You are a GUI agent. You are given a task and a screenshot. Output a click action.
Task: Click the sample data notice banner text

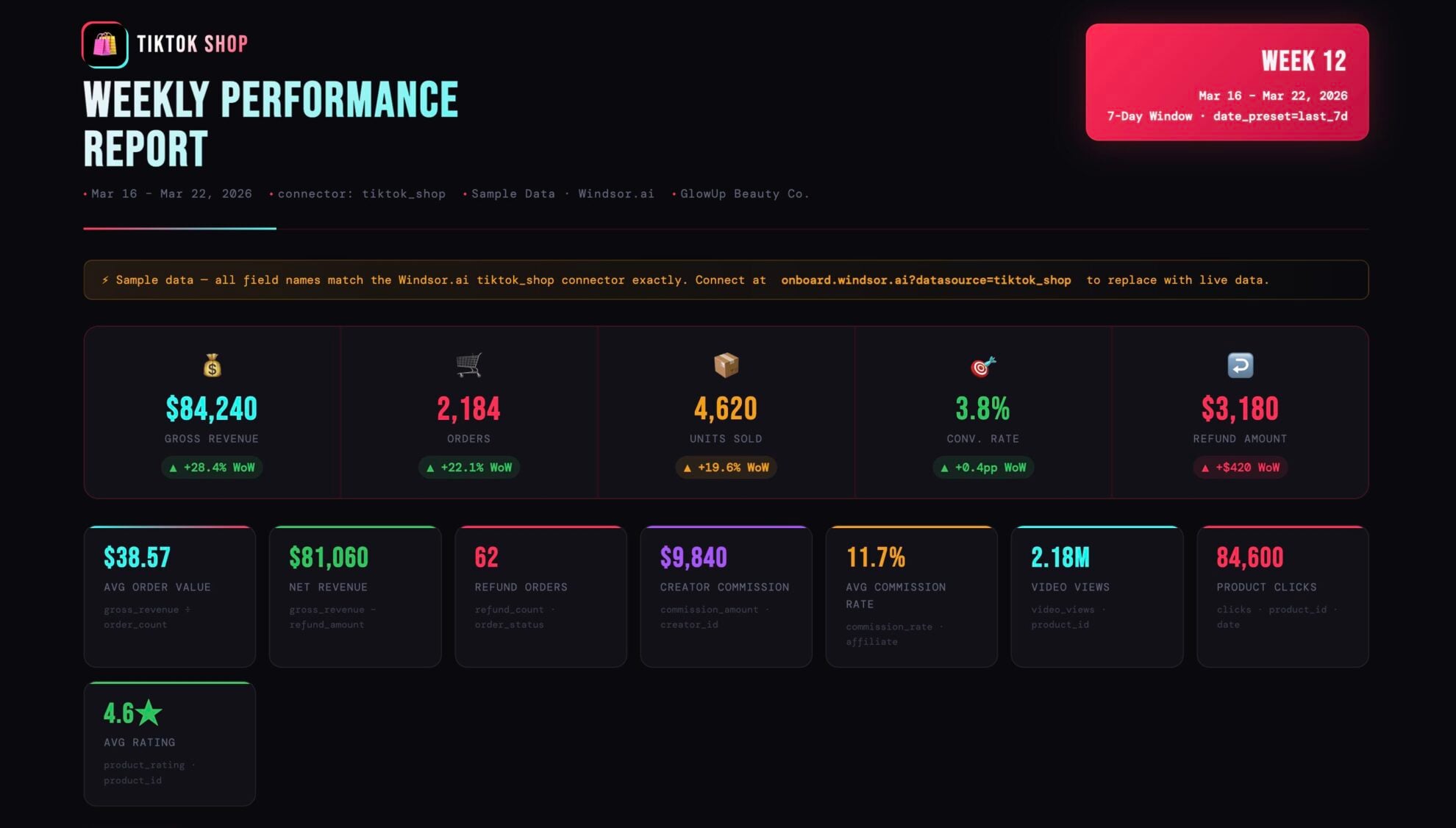[685, 280]
